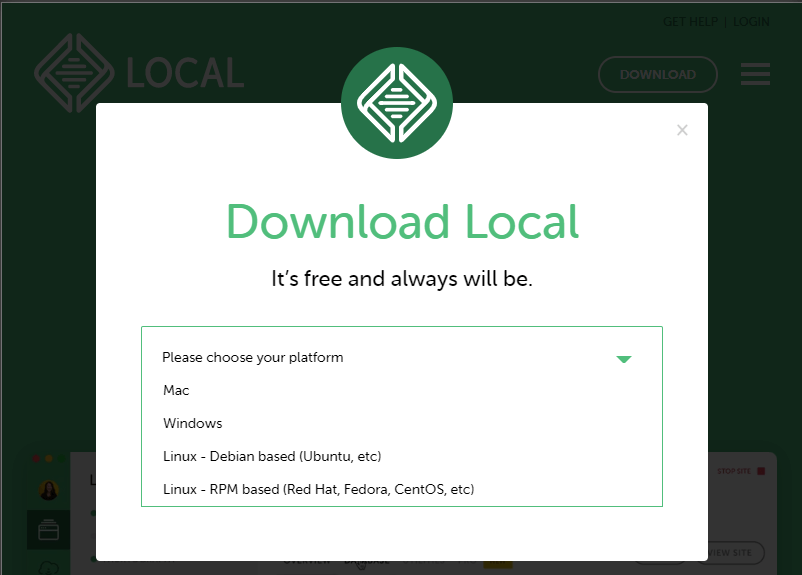The height and width of the screenshot is (575, 802).
Task: Open the platform dropdown arrow
Action: [x=623, y=359]
